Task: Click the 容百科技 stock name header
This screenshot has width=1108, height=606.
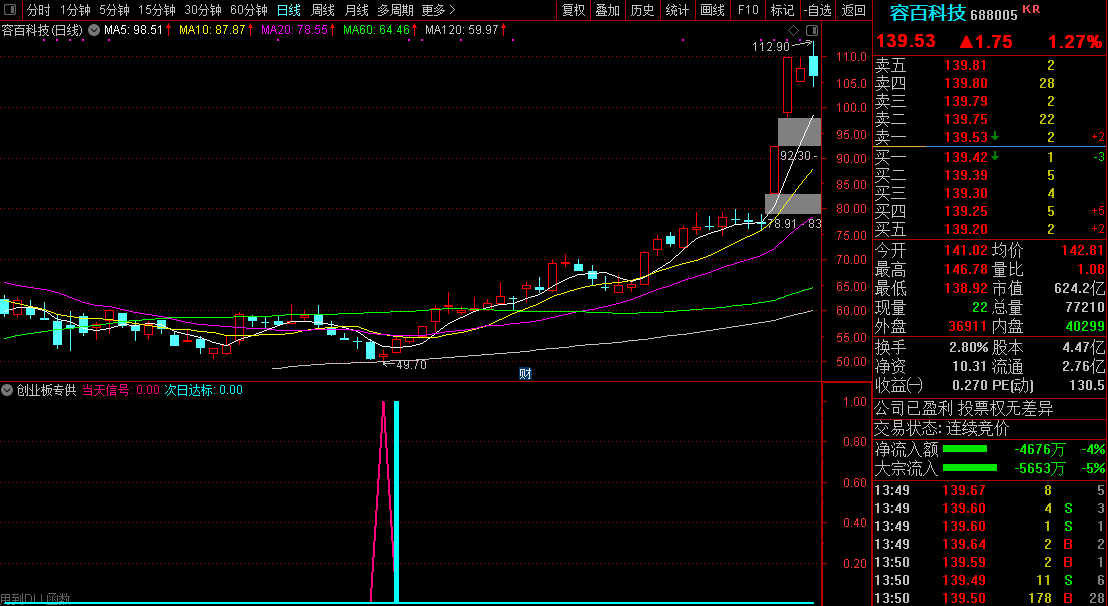Action: pyautogui.click(x=927, y=14)
